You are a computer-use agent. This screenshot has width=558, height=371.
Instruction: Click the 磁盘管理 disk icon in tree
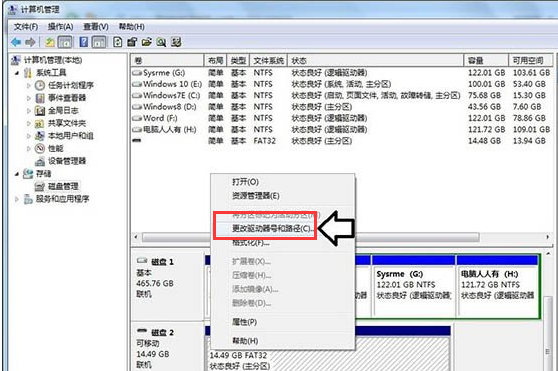[x=40, y=186]
